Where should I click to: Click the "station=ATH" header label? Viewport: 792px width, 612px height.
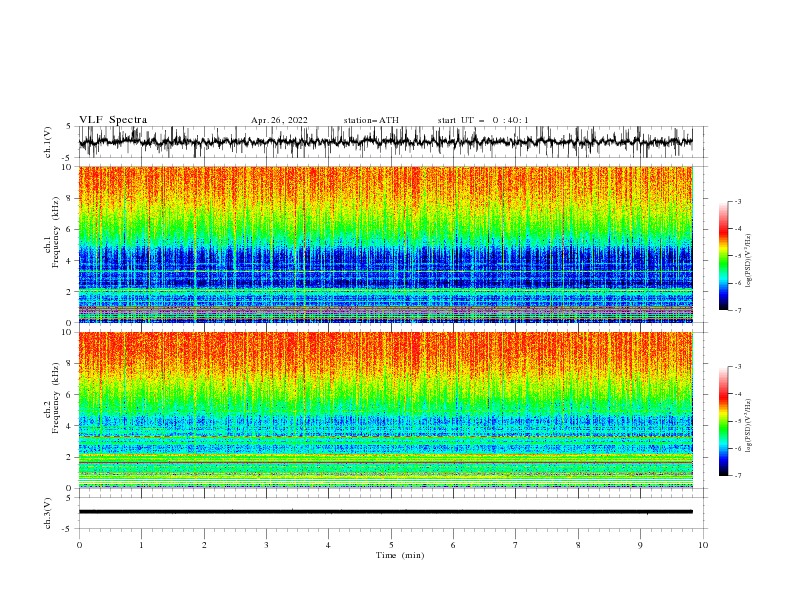coord(371,120)
